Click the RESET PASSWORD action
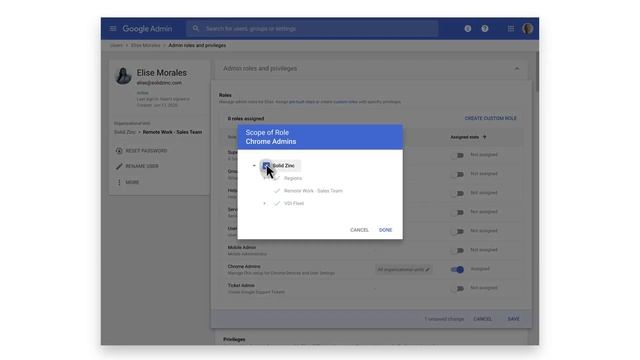 146,151
